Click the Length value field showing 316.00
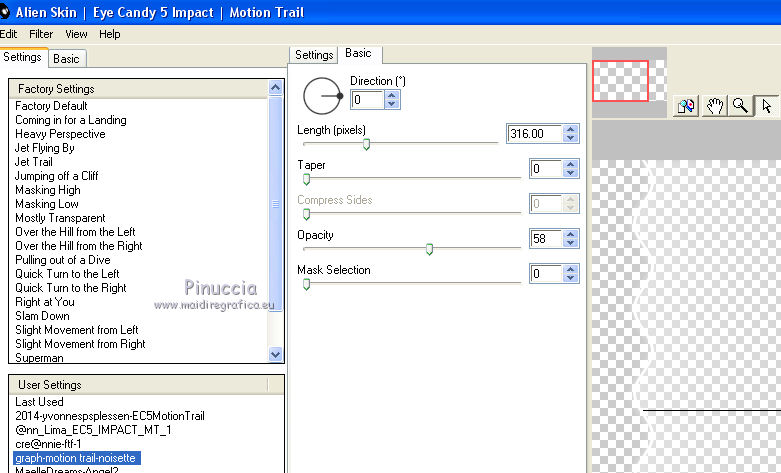This screenshot has width=781, height=473. tap(534, 133)
